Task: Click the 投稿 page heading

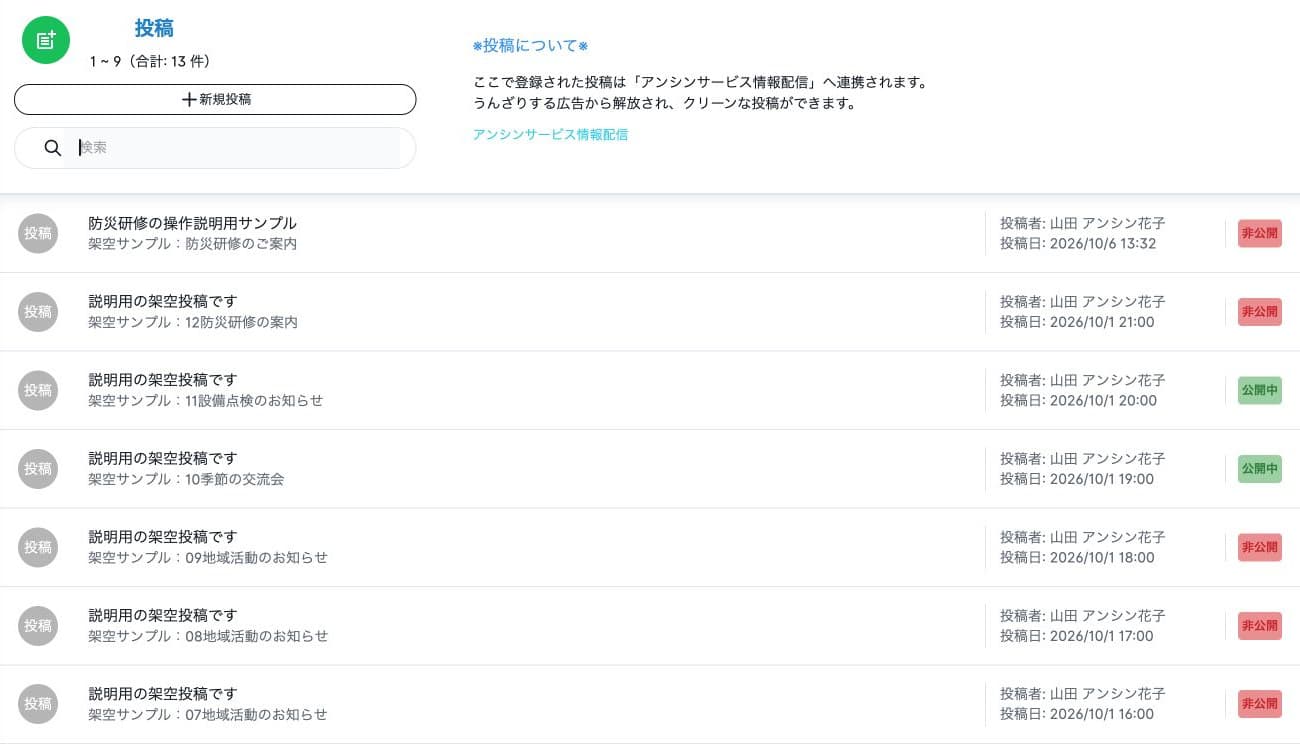Action: coord(154,29)
